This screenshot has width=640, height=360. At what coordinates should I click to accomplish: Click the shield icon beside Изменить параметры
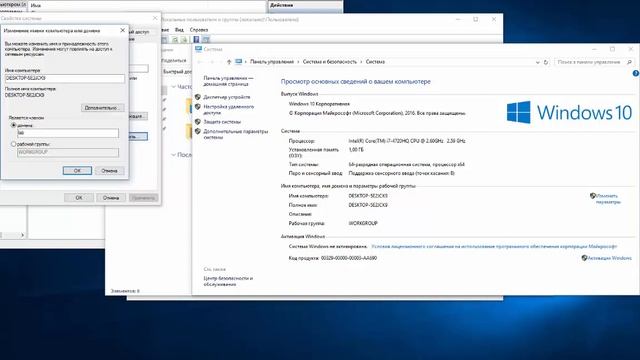[x=593, y=196]
